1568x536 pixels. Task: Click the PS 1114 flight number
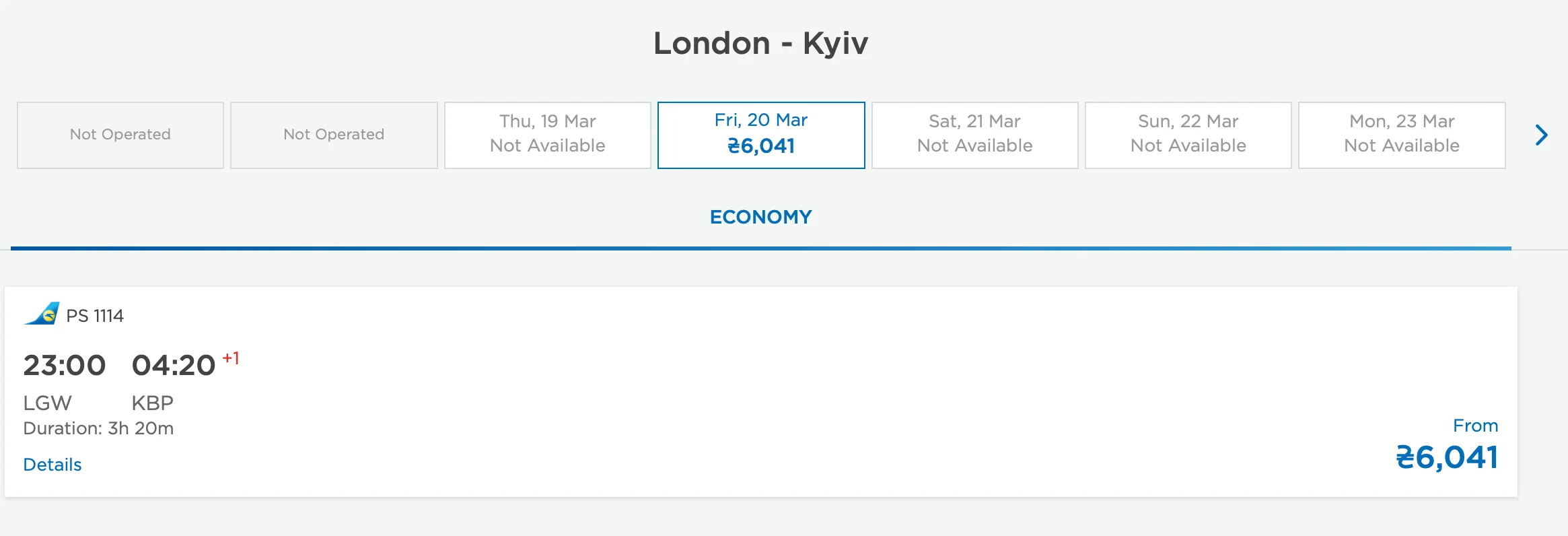pyautogui.click(x=95, y=316)
